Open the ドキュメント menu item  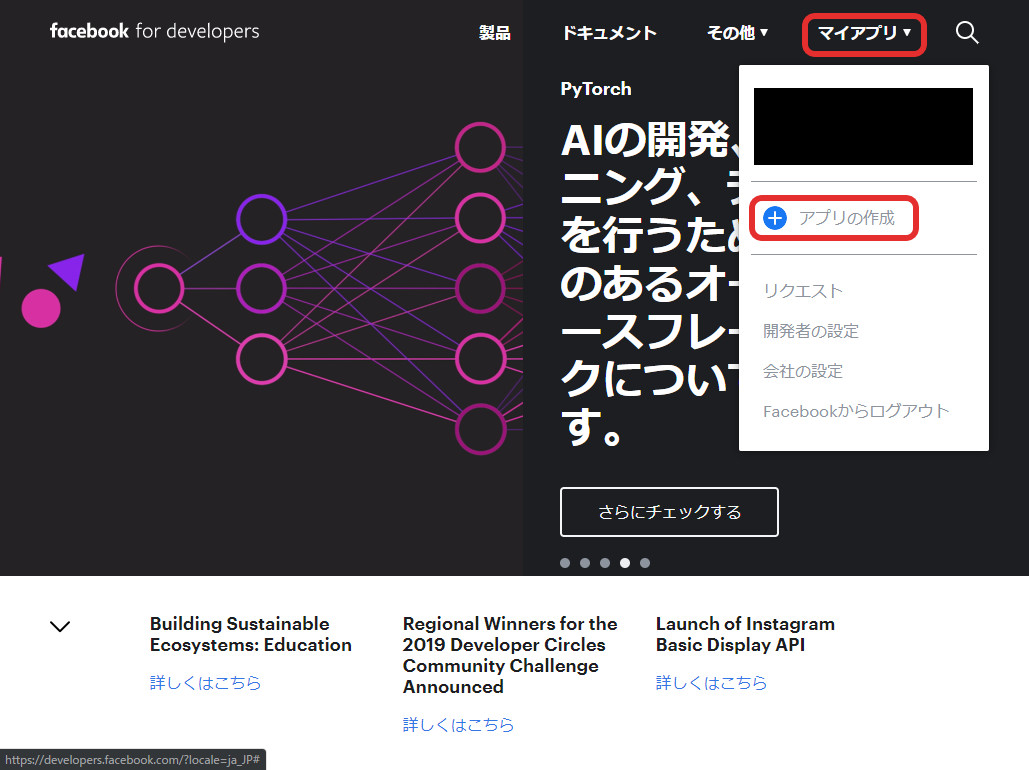[x=609, y=33]
